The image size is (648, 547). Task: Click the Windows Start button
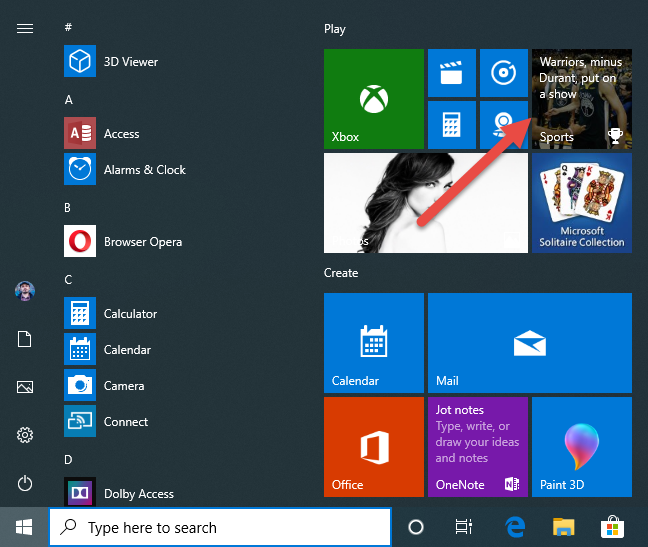pyautogui.click(x=24, y=527)
